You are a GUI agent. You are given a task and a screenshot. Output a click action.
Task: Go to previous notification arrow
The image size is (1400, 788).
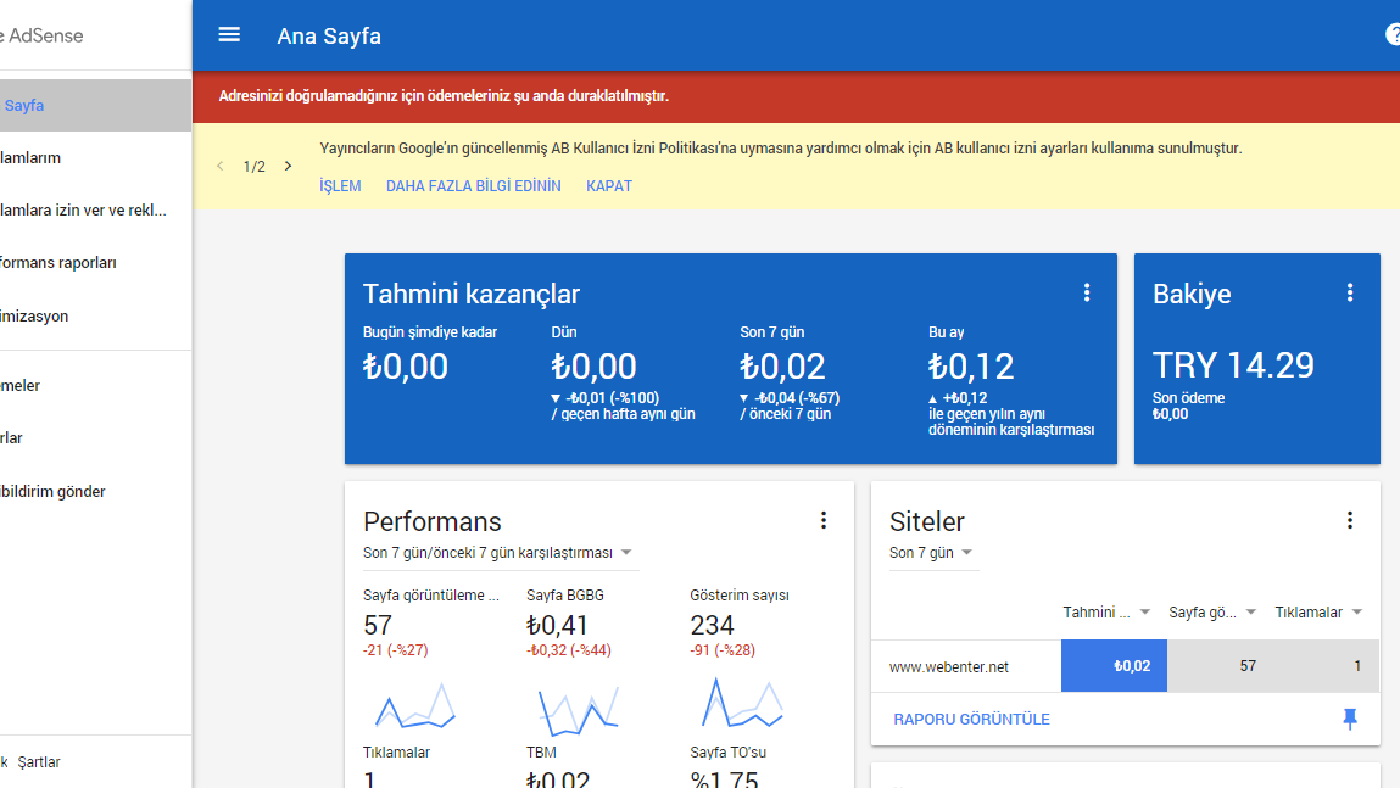[220, 166]
